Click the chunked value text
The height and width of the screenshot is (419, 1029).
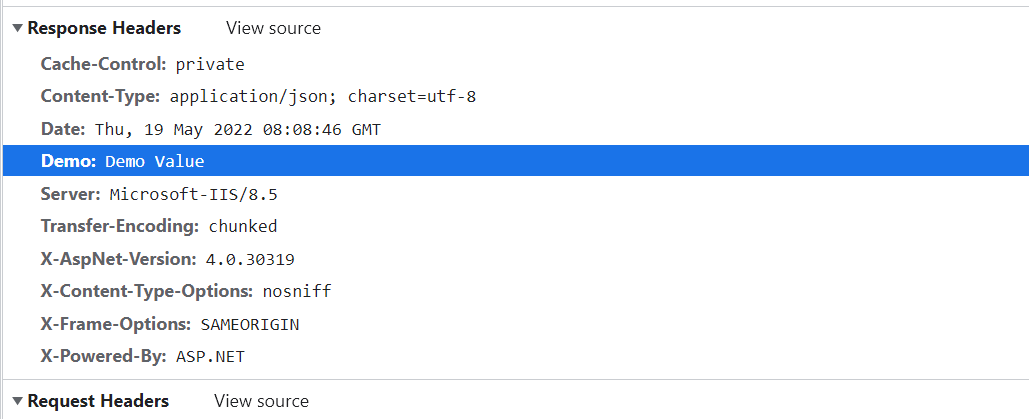tap(243, 227)
